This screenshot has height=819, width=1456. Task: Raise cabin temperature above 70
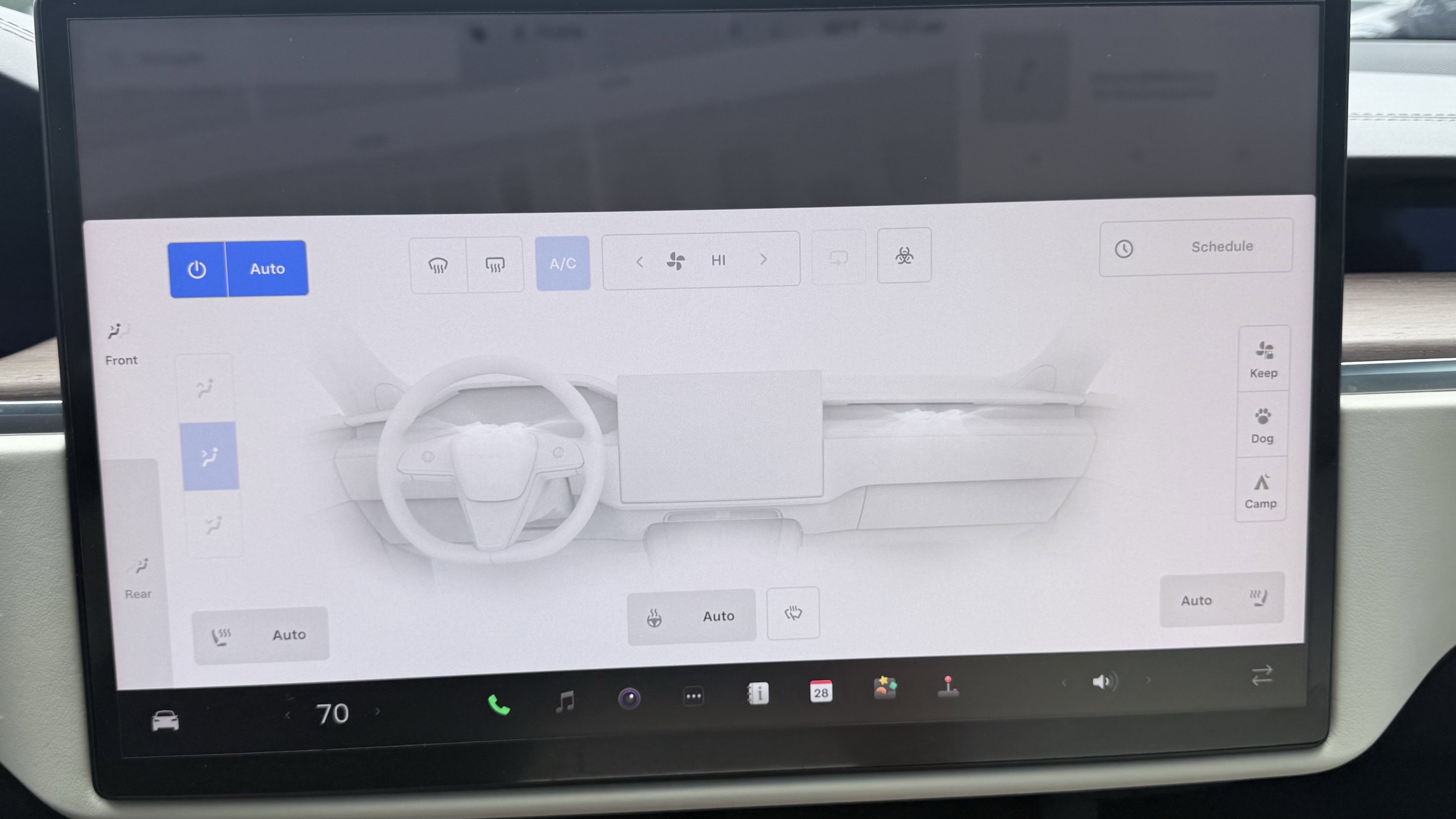point(377,712)
